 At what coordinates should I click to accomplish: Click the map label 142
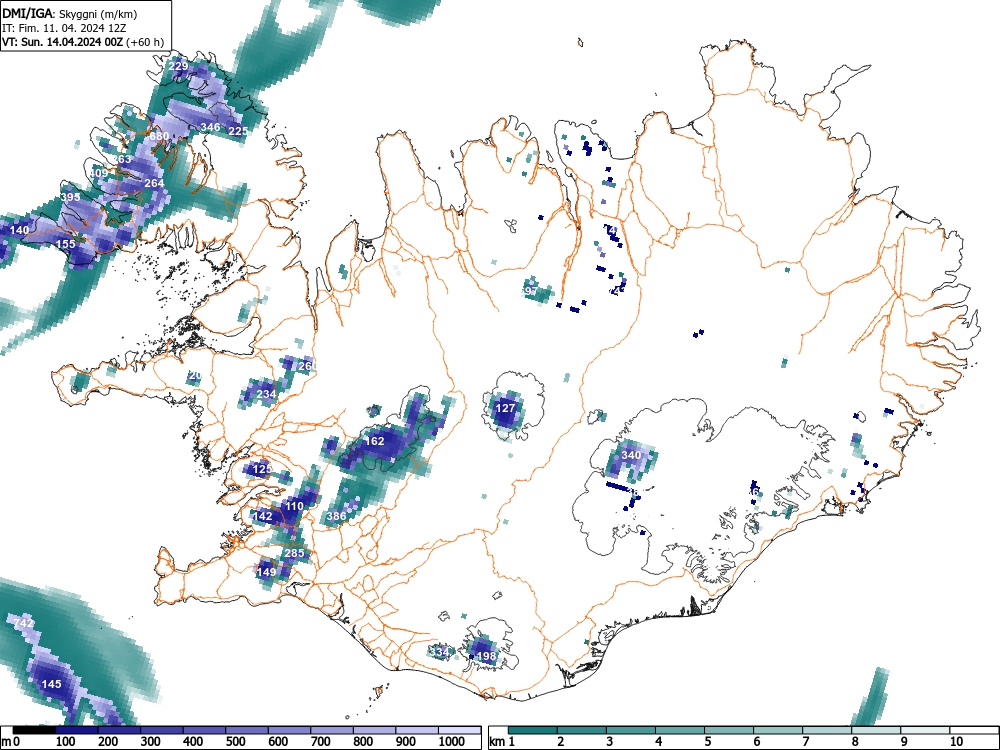263,516
